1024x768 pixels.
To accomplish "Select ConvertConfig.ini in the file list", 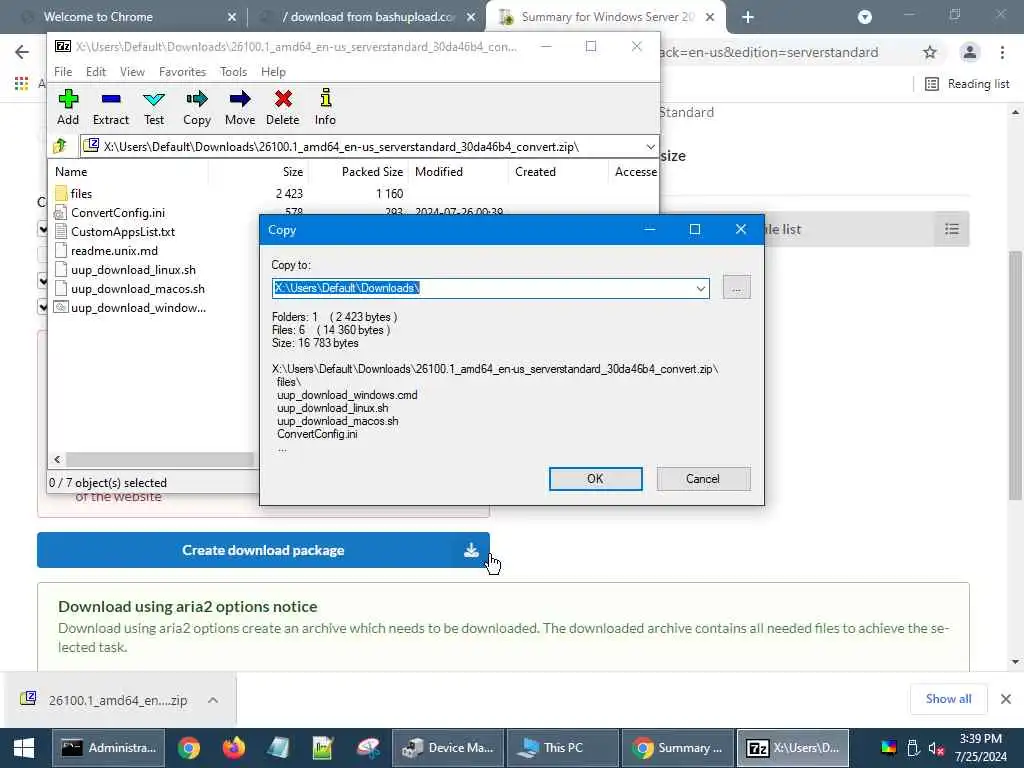I will point(118,212).
